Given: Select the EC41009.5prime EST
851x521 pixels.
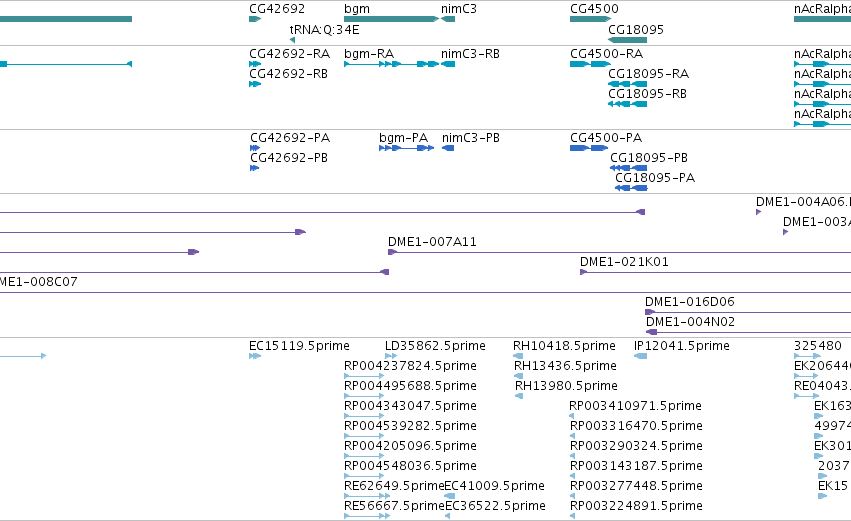Looking at the screenshot, I should [449, 496].
